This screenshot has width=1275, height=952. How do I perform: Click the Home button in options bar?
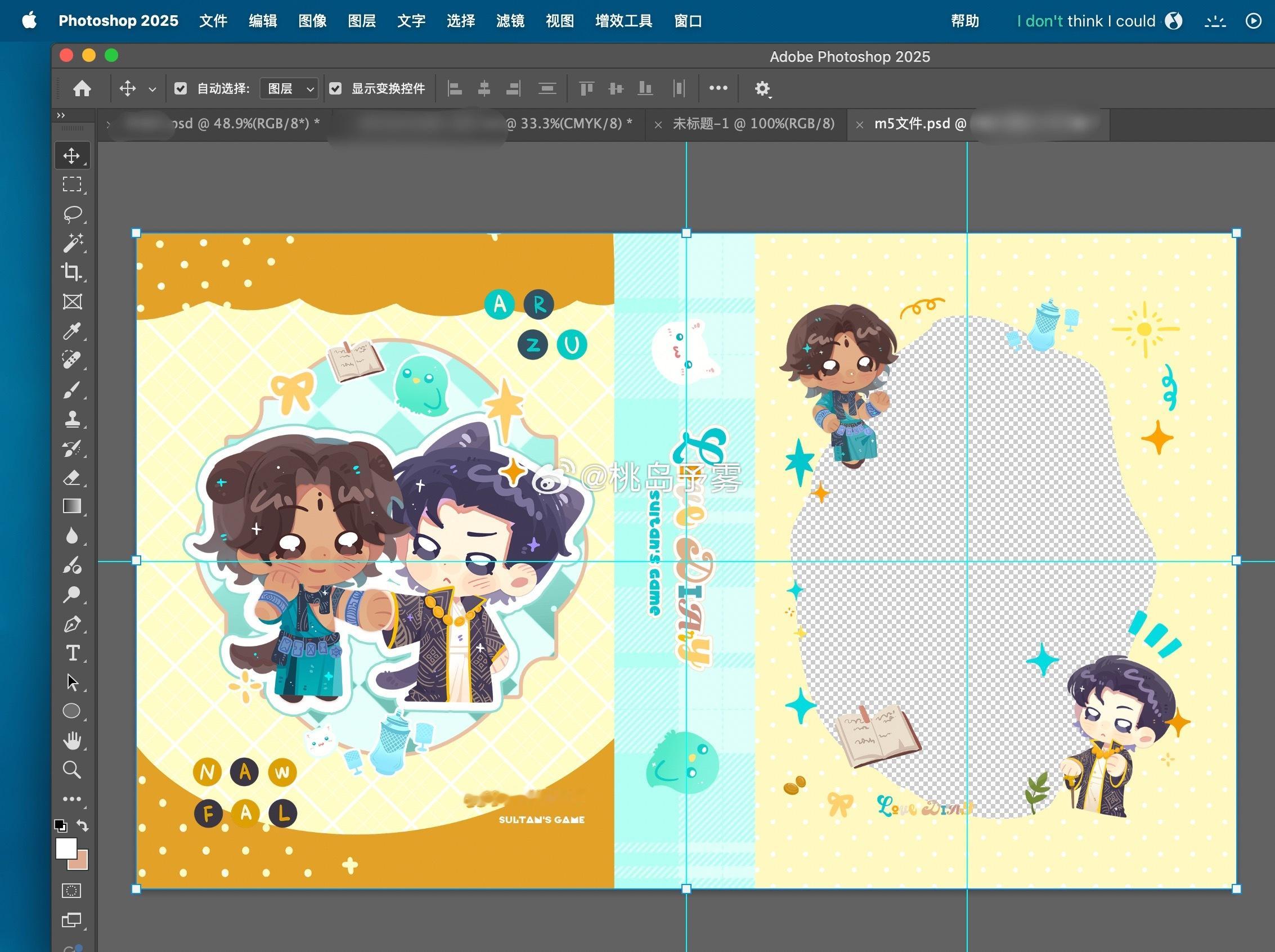point(82,88)
